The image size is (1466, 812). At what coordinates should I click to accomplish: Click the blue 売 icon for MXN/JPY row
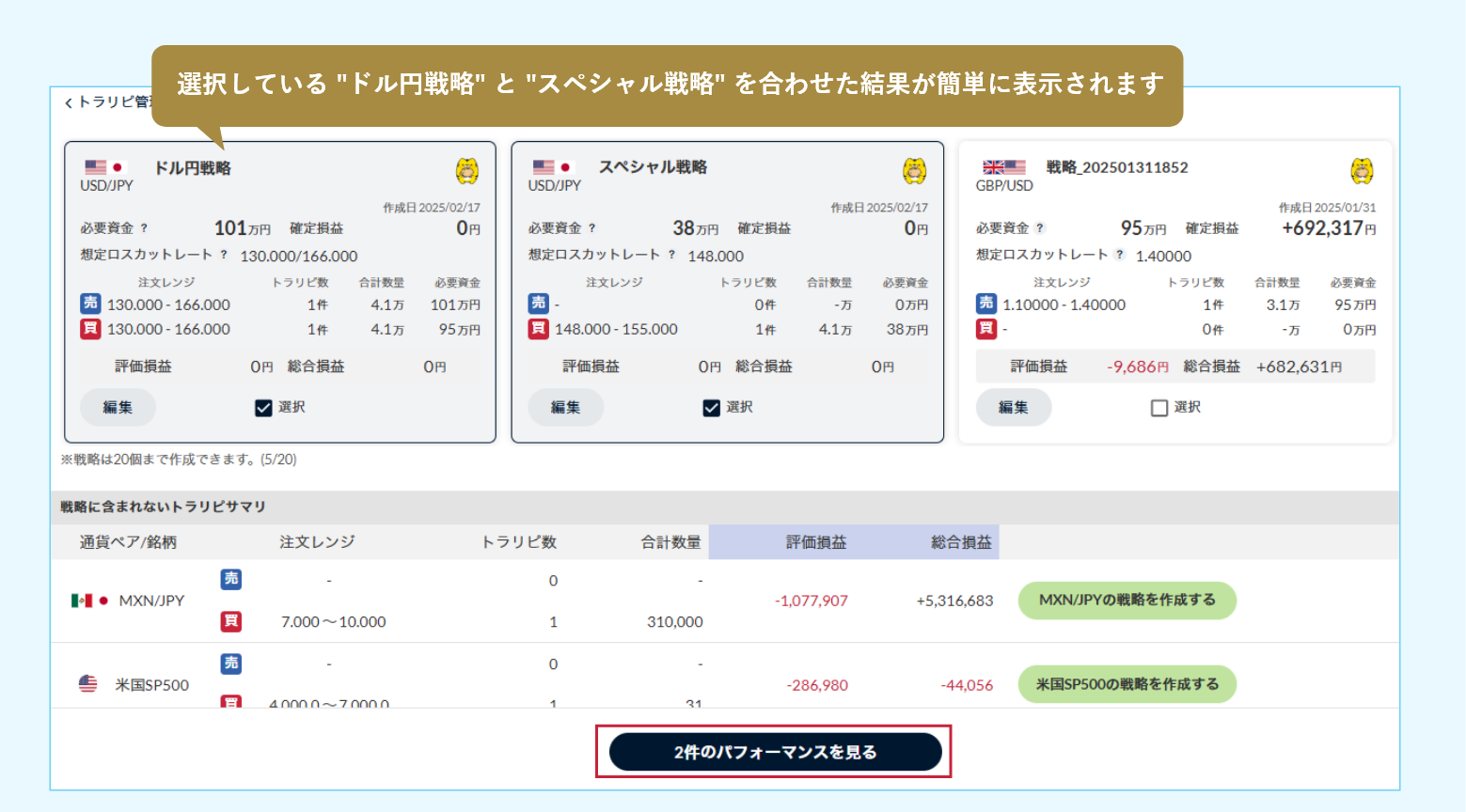[231, 579]
